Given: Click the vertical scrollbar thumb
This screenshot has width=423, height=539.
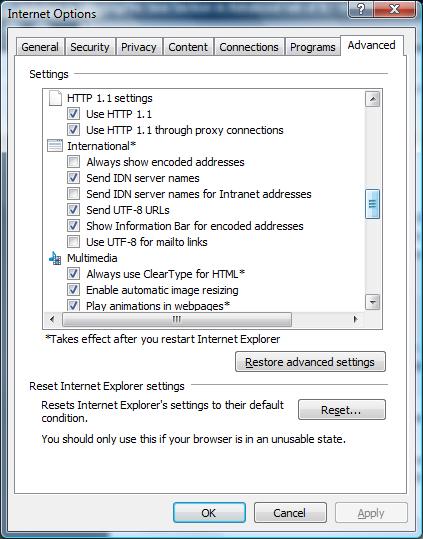Looking at the screenshot, I should point(372,204).
